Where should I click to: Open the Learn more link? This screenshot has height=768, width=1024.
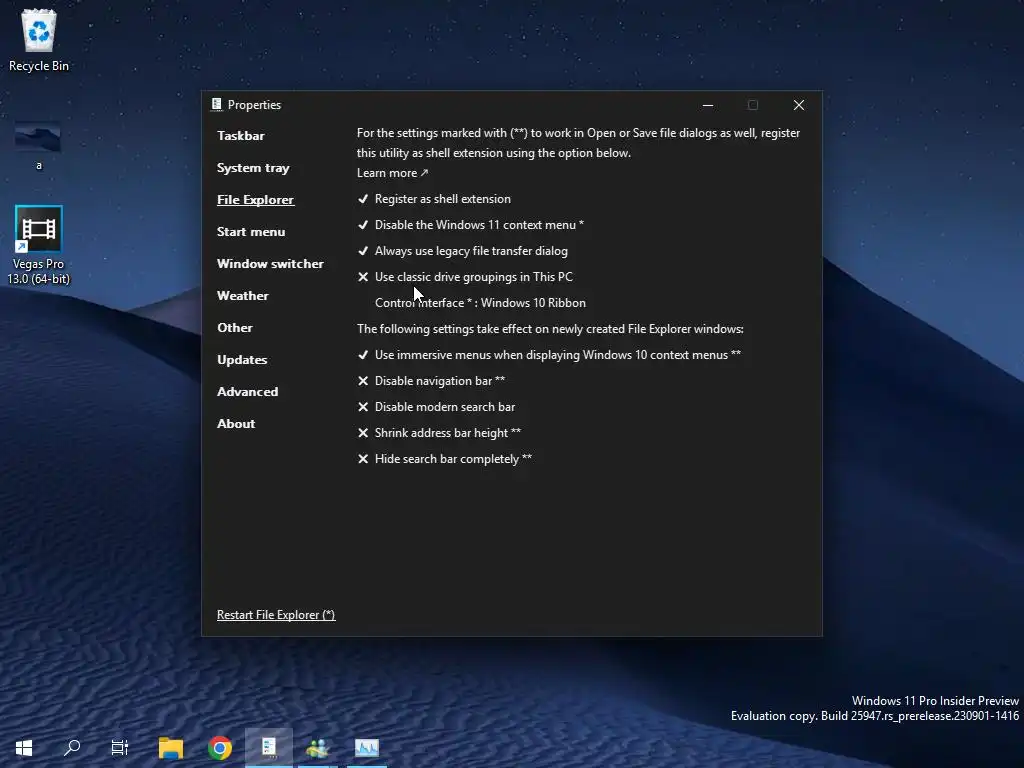click(392, 173)
